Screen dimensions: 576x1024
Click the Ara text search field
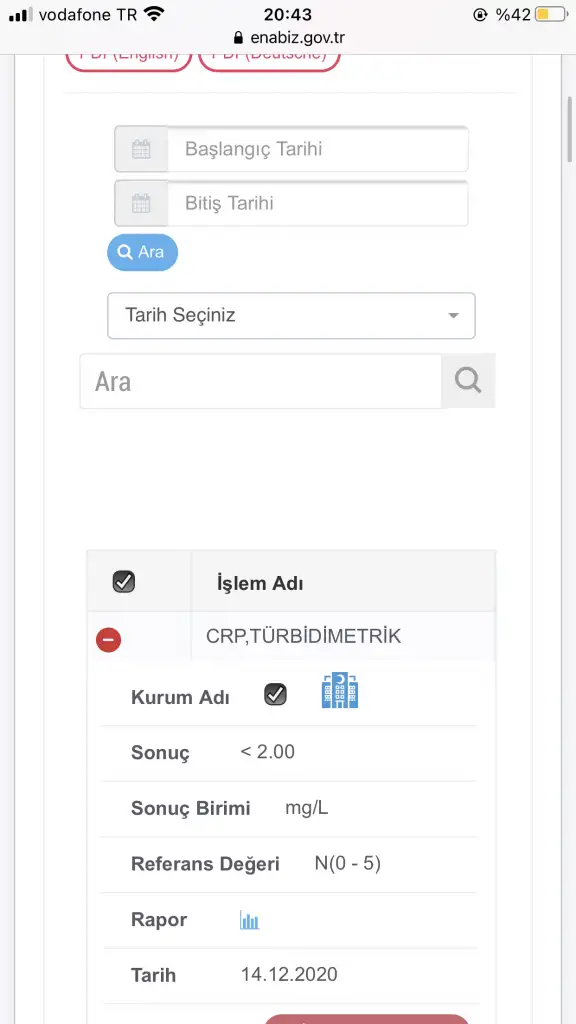pos(261,381)
